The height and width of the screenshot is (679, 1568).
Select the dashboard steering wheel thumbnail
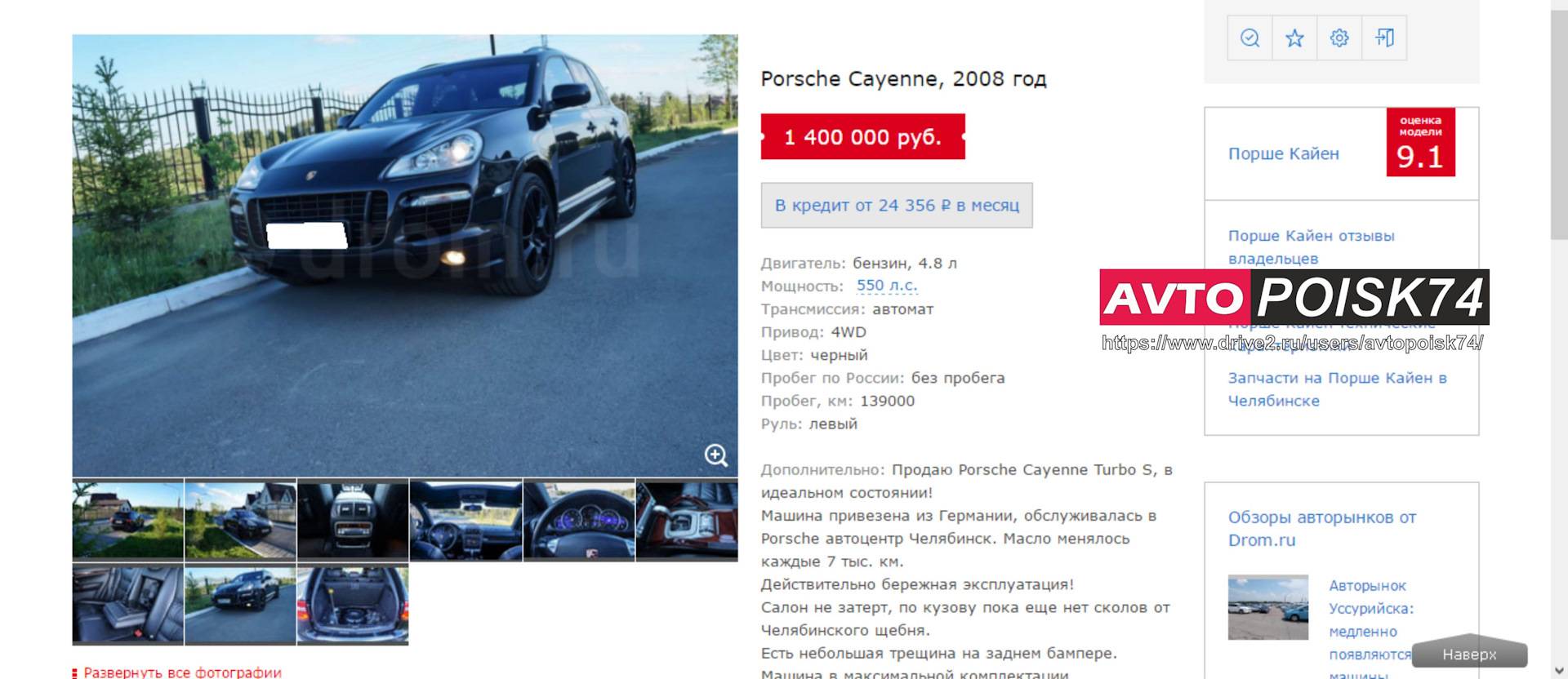pos(465,520)
